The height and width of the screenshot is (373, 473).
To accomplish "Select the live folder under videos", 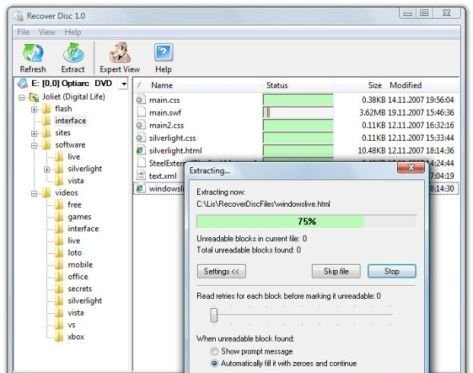I will tap(74, 241).
